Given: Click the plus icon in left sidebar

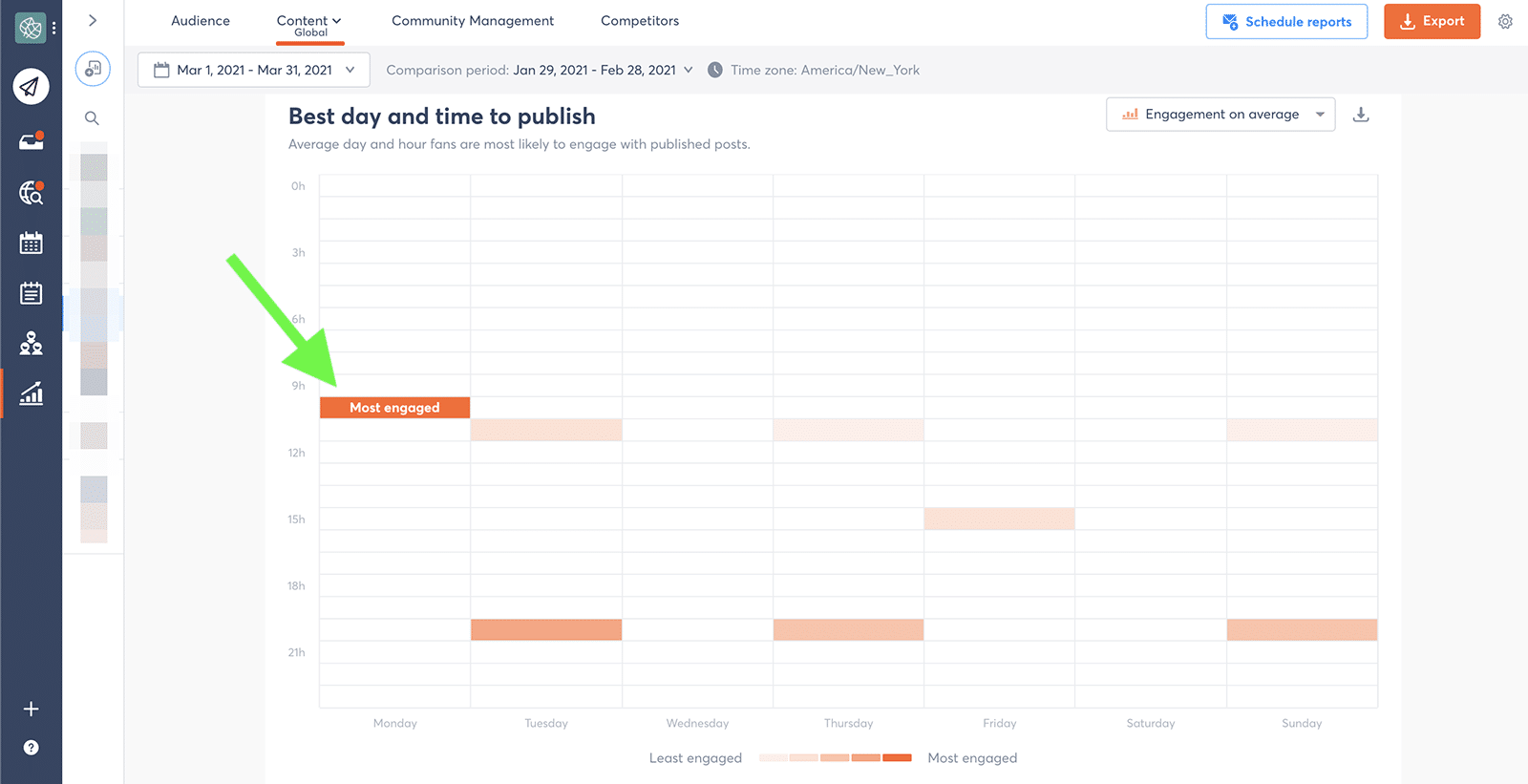Looking at the screenshot, I should 31,709.
